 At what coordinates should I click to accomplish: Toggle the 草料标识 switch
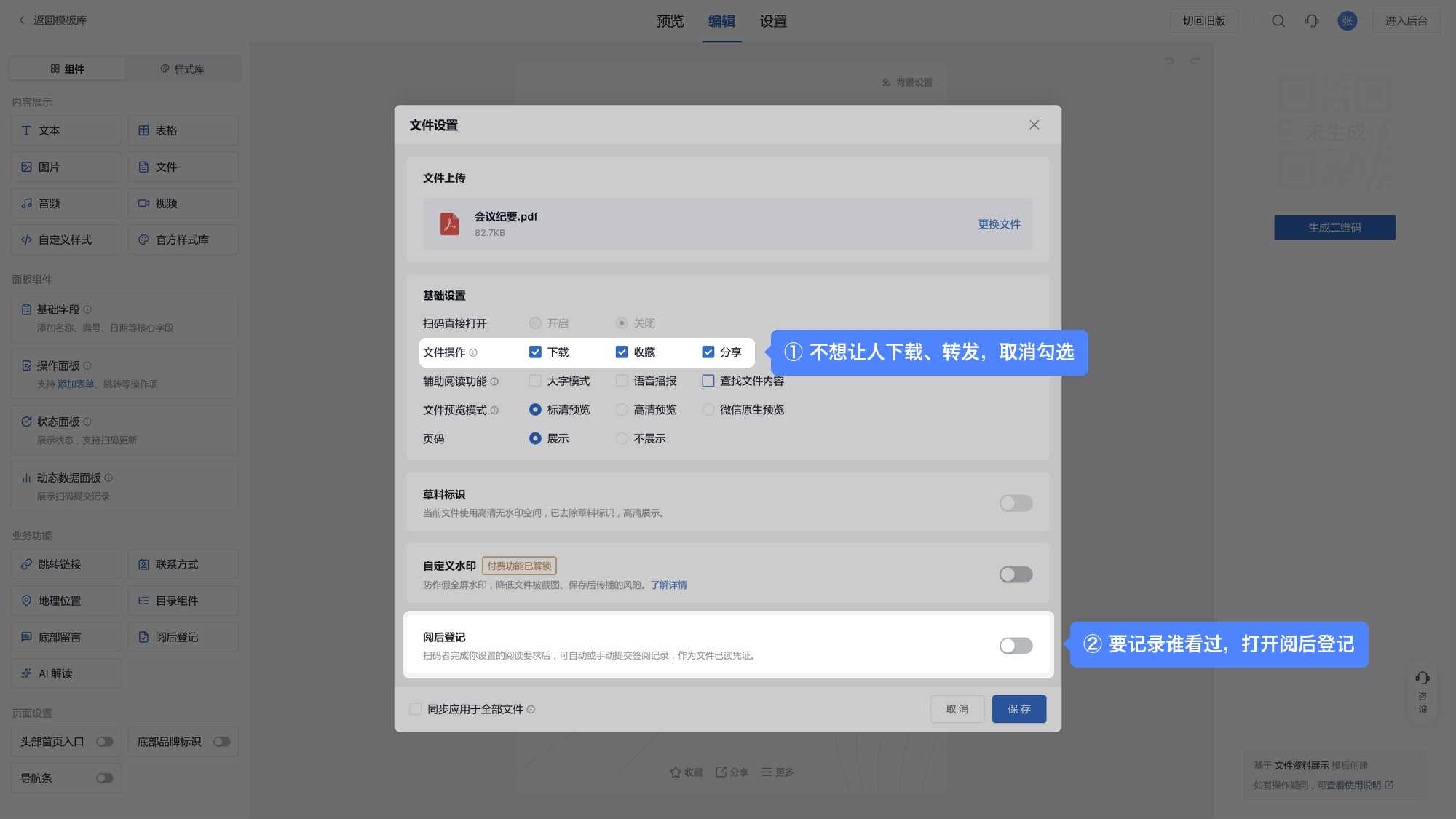[1016, 503]
